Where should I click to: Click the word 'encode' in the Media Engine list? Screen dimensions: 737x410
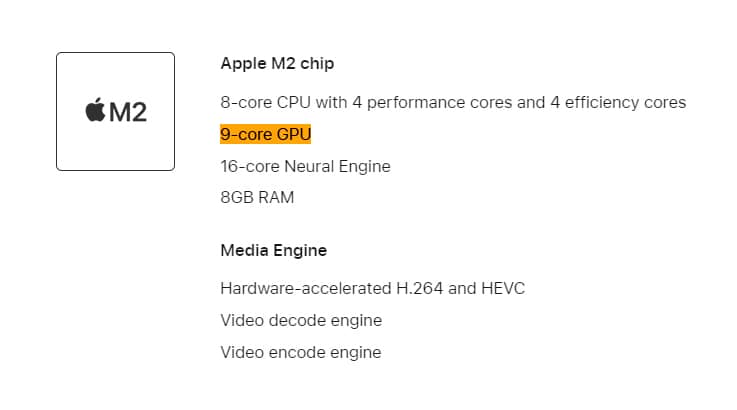(295, 352)
